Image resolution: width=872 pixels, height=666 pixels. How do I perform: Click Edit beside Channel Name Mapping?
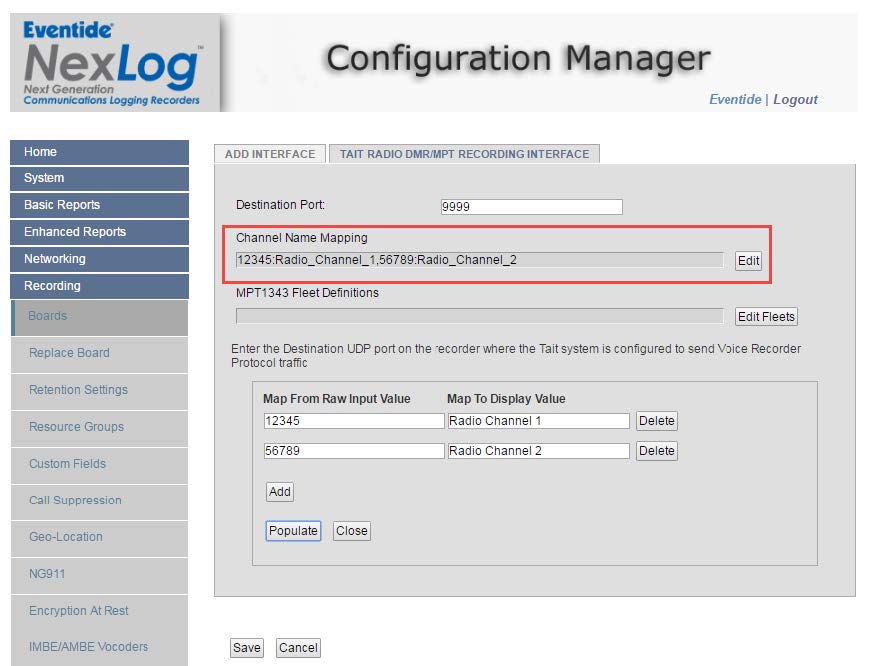click(748, 261)
